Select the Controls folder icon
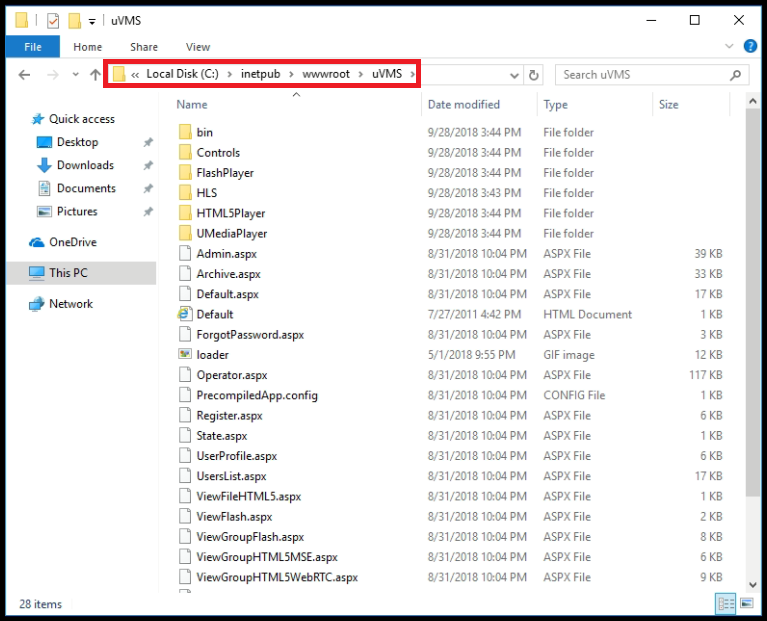This screenshot has height=621, width=767. (x=185, y=153)
